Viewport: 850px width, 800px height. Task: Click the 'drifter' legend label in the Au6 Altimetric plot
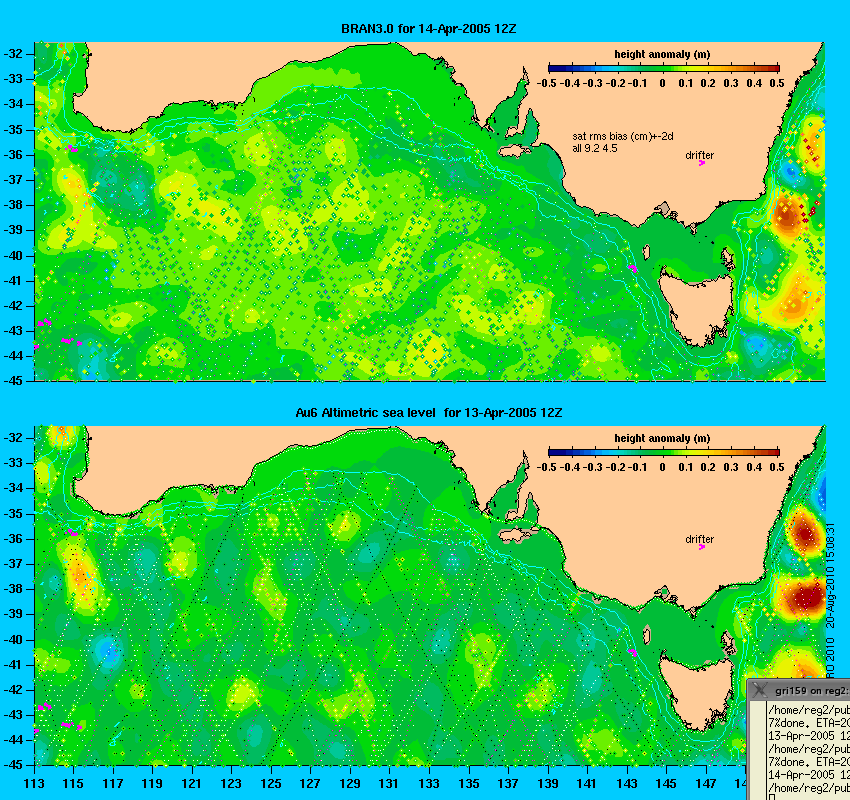point(699,539)
